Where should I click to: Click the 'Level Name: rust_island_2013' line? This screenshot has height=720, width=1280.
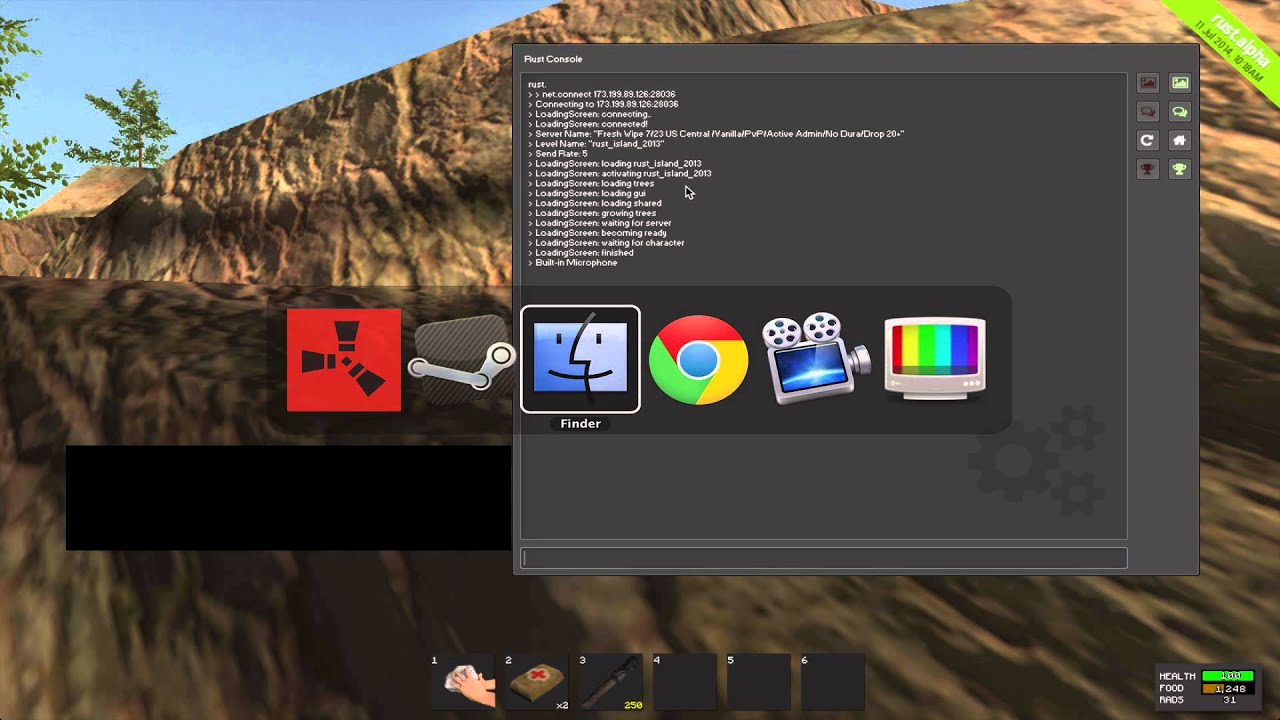596,144
